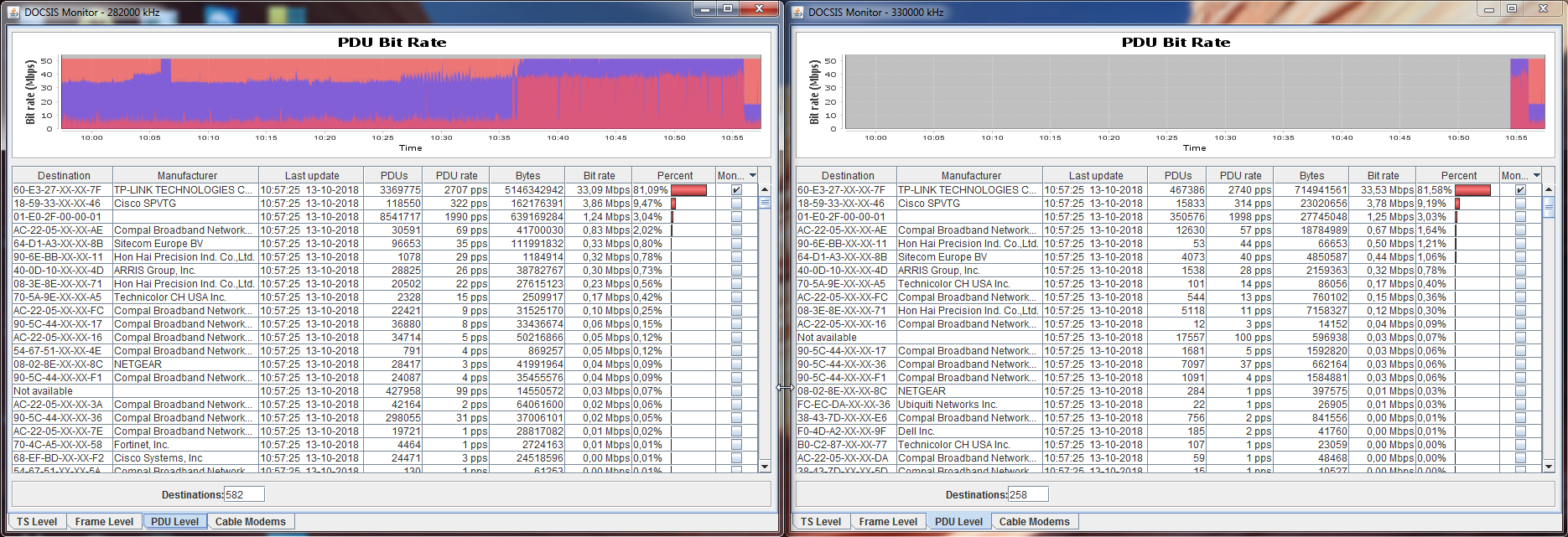The width and height of the screenshot is (1568, 537).
Task: Tick Monitor for NETGEAR row in 282000 kHz window
Action: (736, 364)
